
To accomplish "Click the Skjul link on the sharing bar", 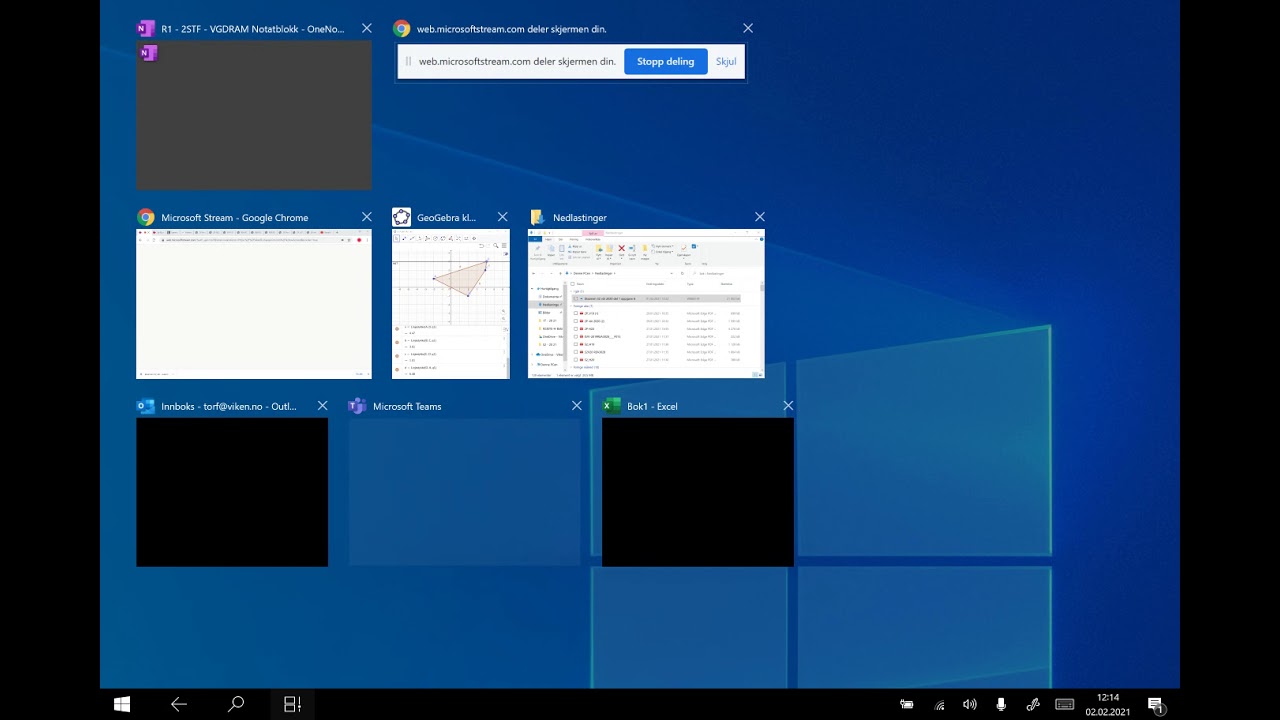I will coord(726,61).
